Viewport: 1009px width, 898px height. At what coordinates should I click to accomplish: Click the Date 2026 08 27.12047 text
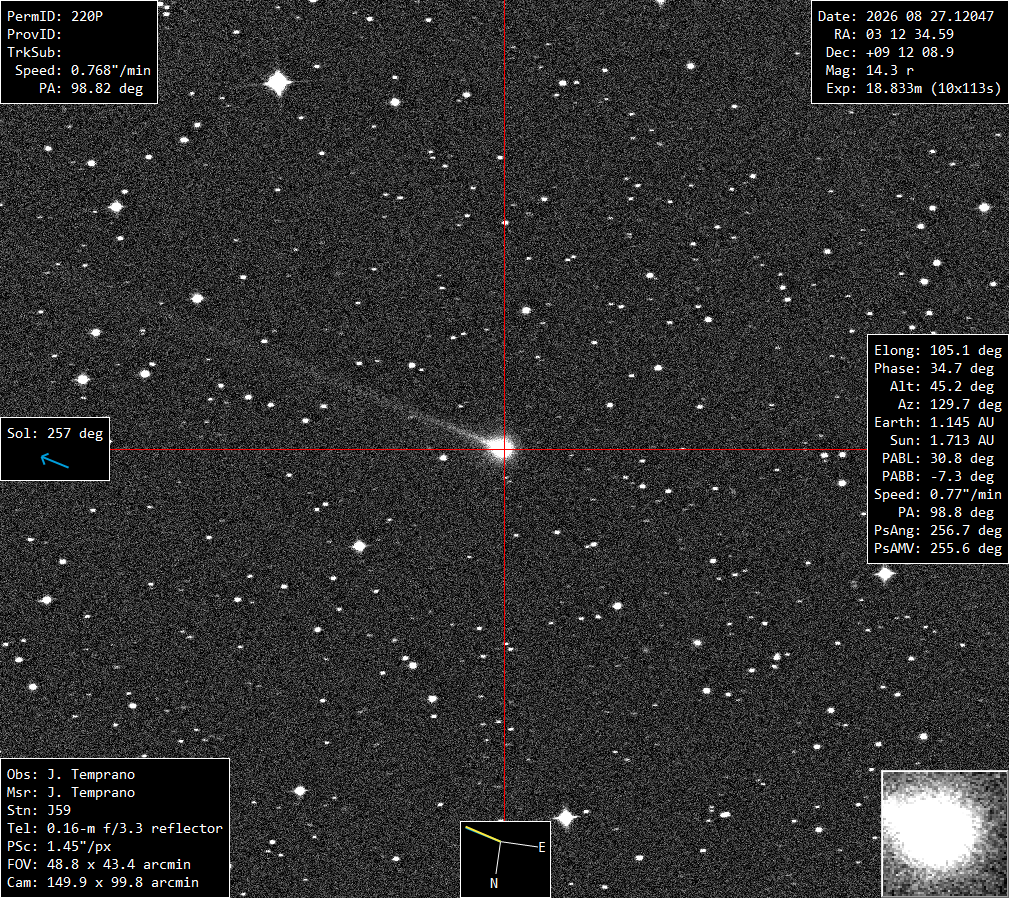point(905,16)
